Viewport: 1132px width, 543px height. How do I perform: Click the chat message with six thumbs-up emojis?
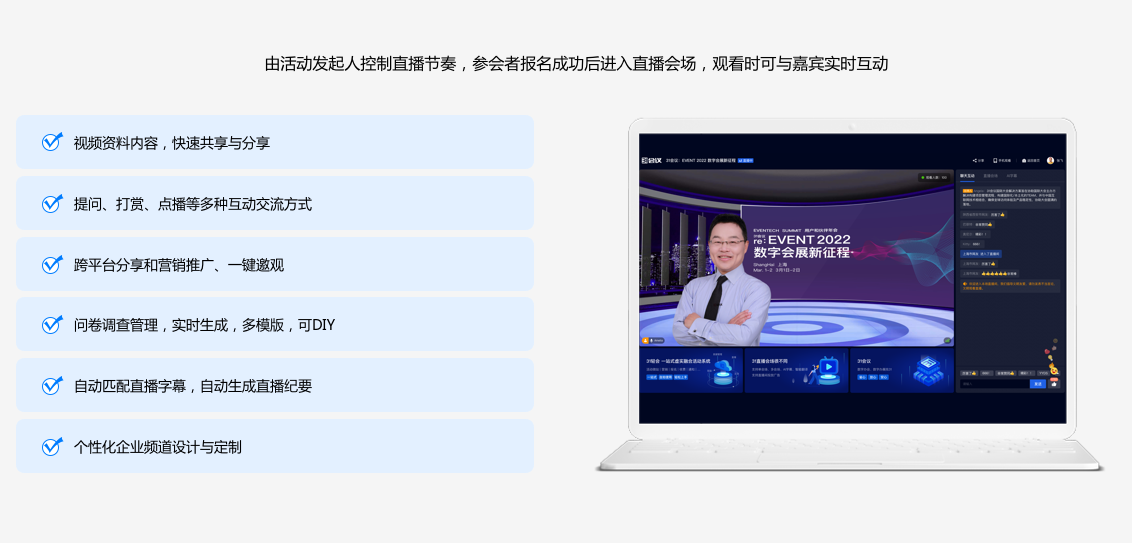[990, 274]
